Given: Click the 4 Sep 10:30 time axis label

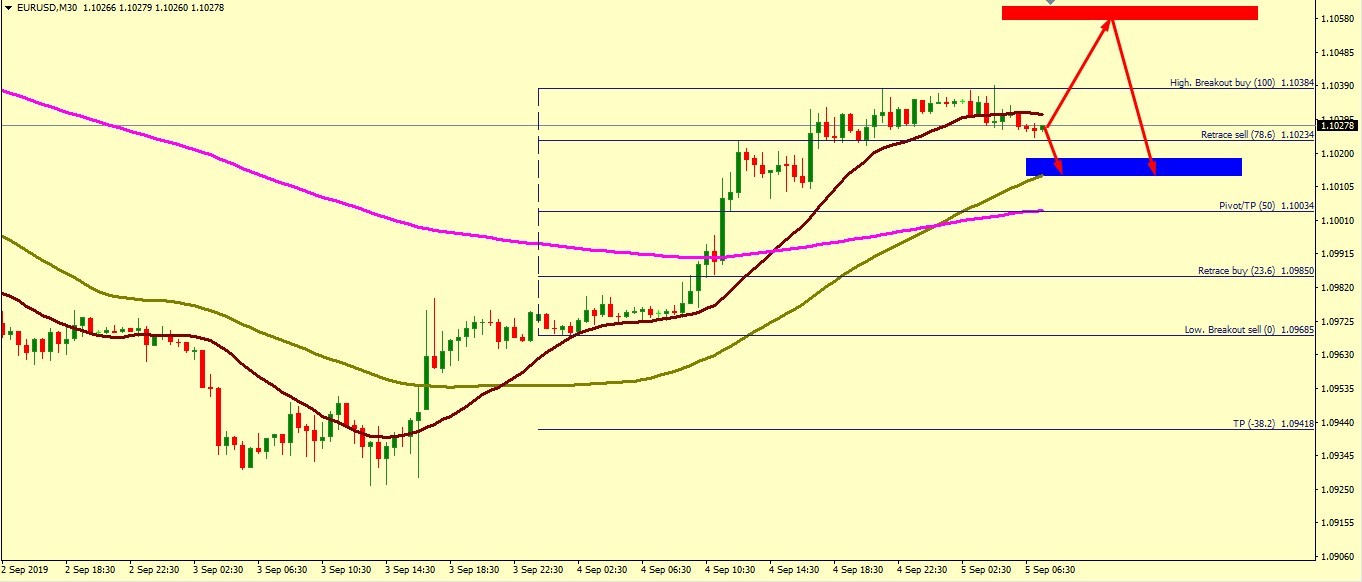Looking at the screenshot, I should (728, 569).
